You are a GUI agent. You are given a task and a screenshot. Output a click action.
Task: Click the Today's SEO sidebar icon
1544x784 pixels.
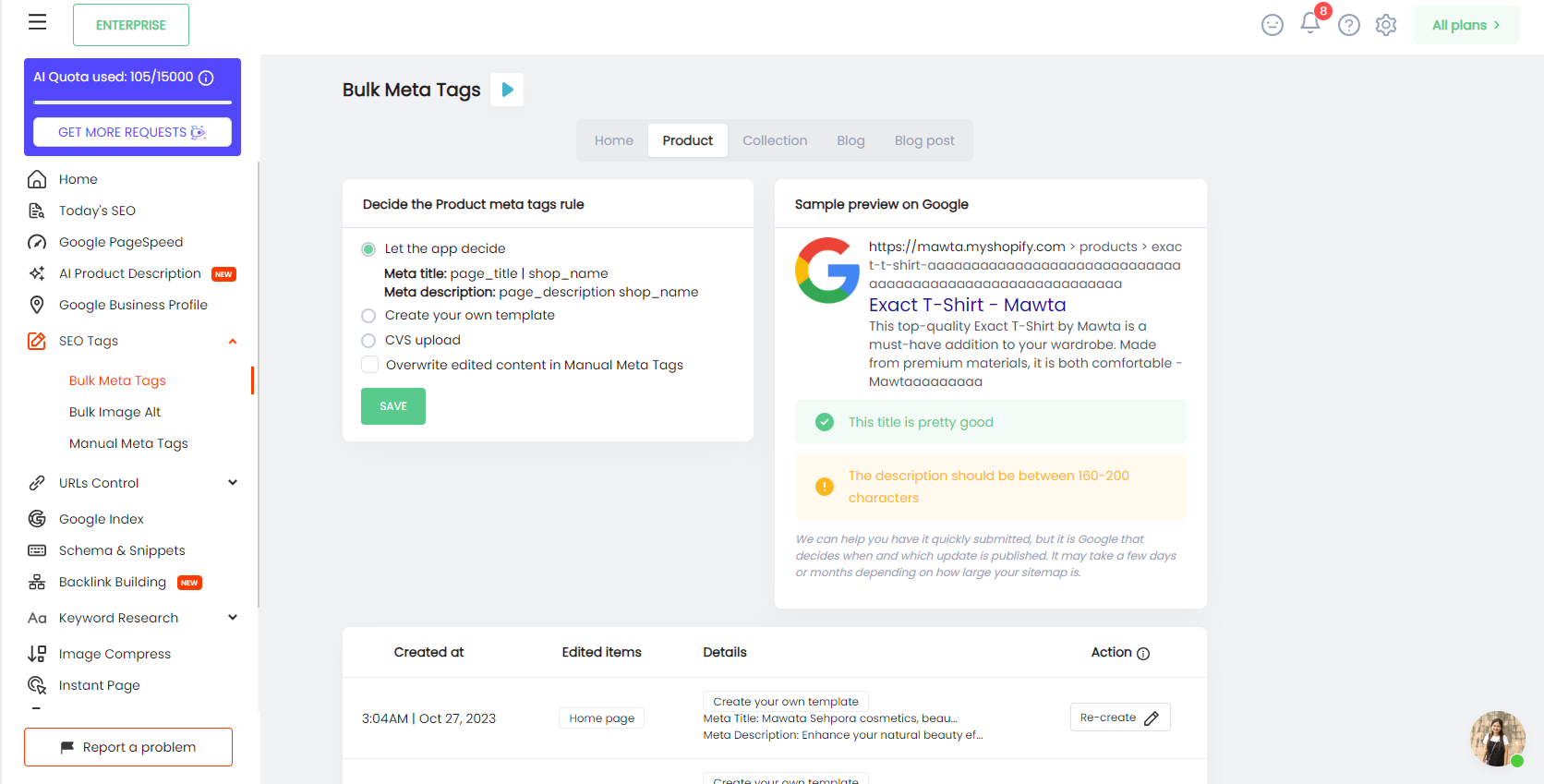coord(37,211)
